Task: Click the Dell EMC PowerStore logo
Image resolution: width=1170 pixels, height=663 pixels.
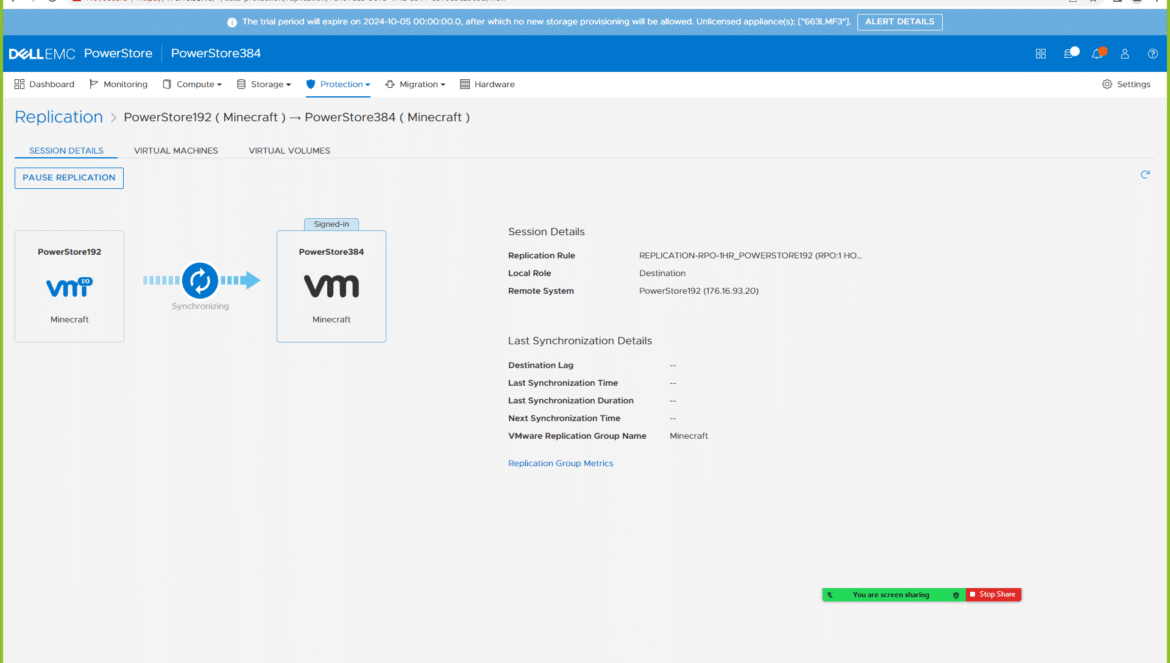Action: 81,54
